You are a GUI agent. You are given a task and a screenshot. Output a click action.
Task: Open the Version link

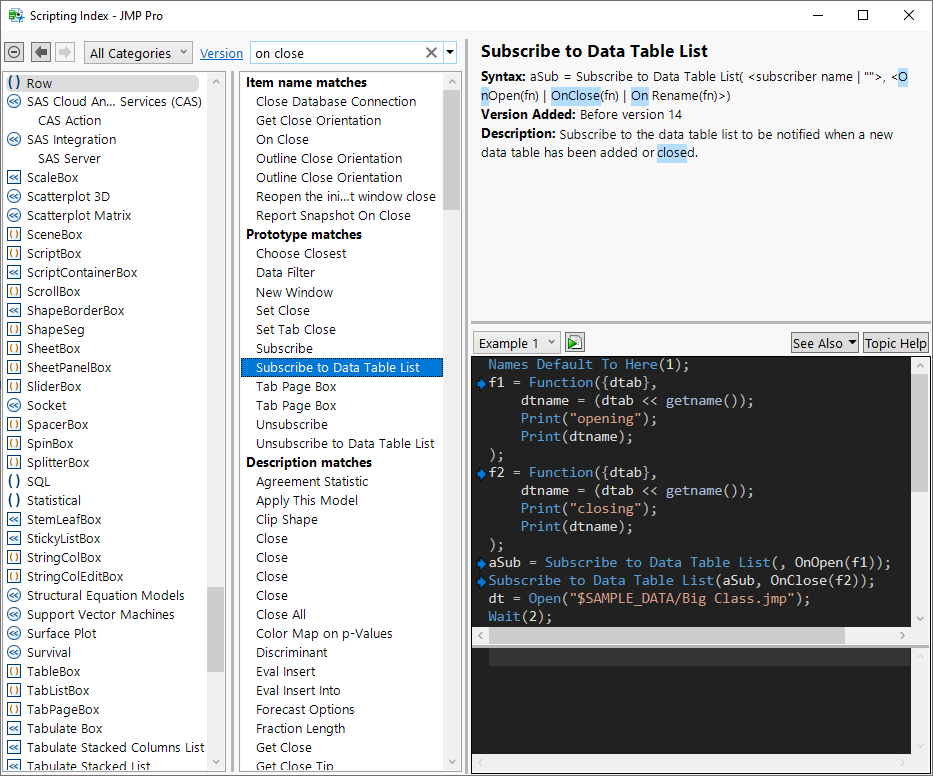(221, 54)
